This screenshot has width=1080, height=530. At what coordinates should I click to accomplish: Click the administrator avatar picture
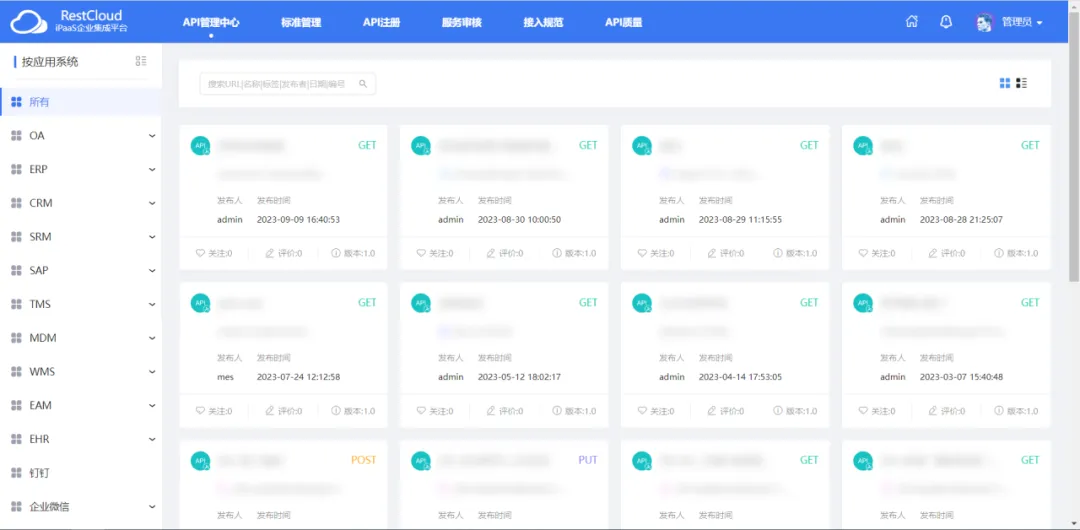(x=985, y=22)
